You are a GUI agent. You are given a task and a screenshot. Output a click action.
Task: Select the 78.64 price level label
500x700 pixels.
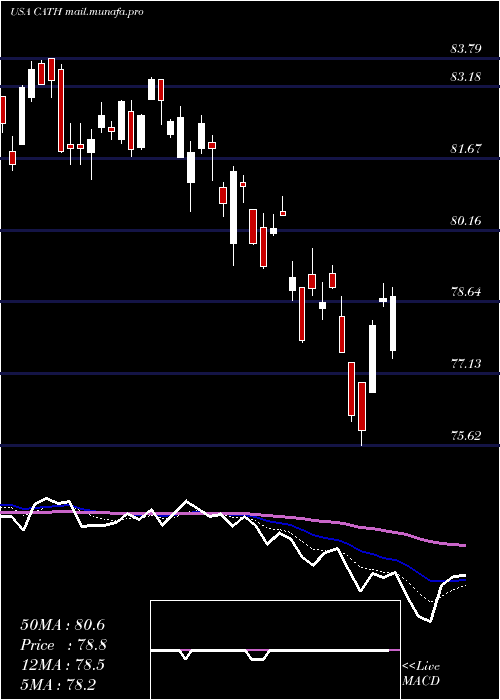tap(466, 292)
